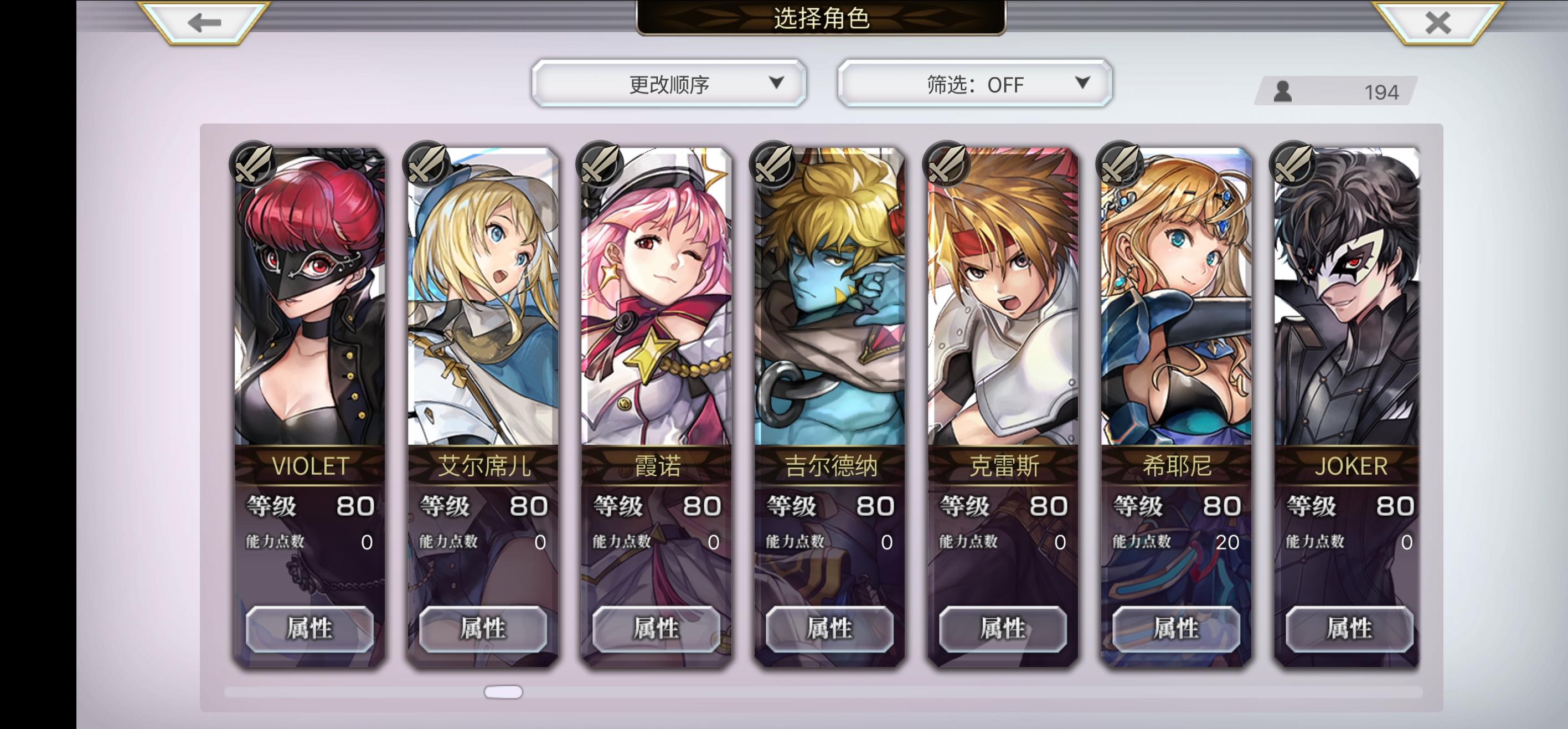Click the sword icon on 克雷斯 card
Screen dimensions: 1568x729
(x=945, y=163)
